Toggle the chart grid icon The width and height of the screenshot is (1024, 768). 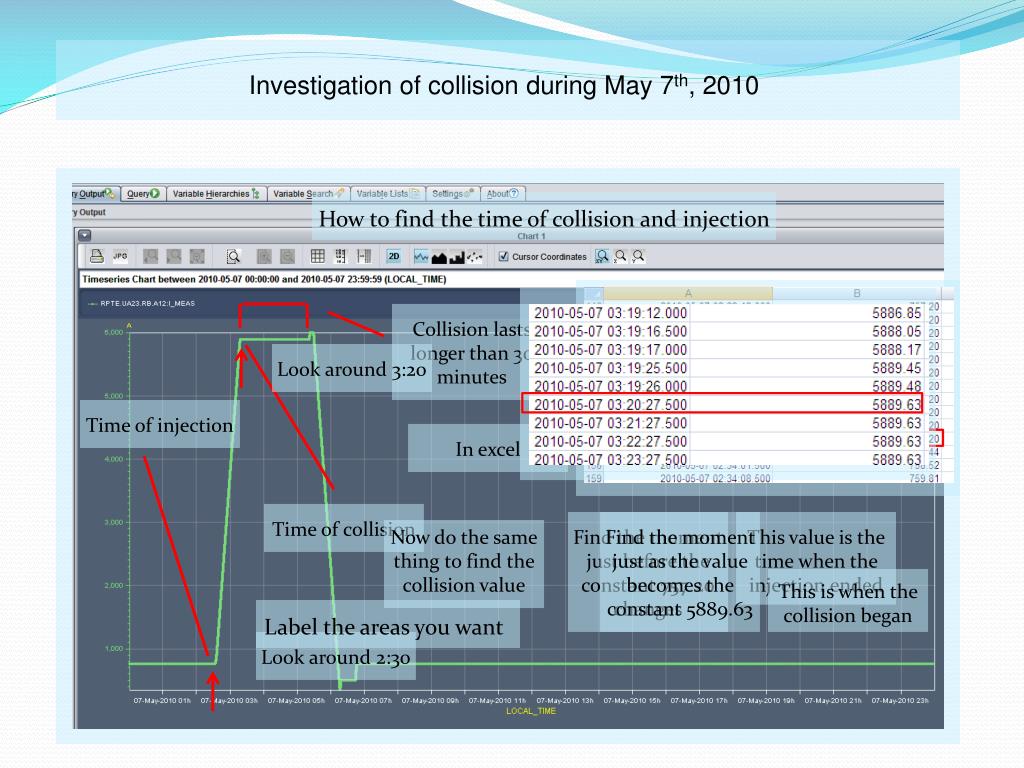[x=317, y=256]
